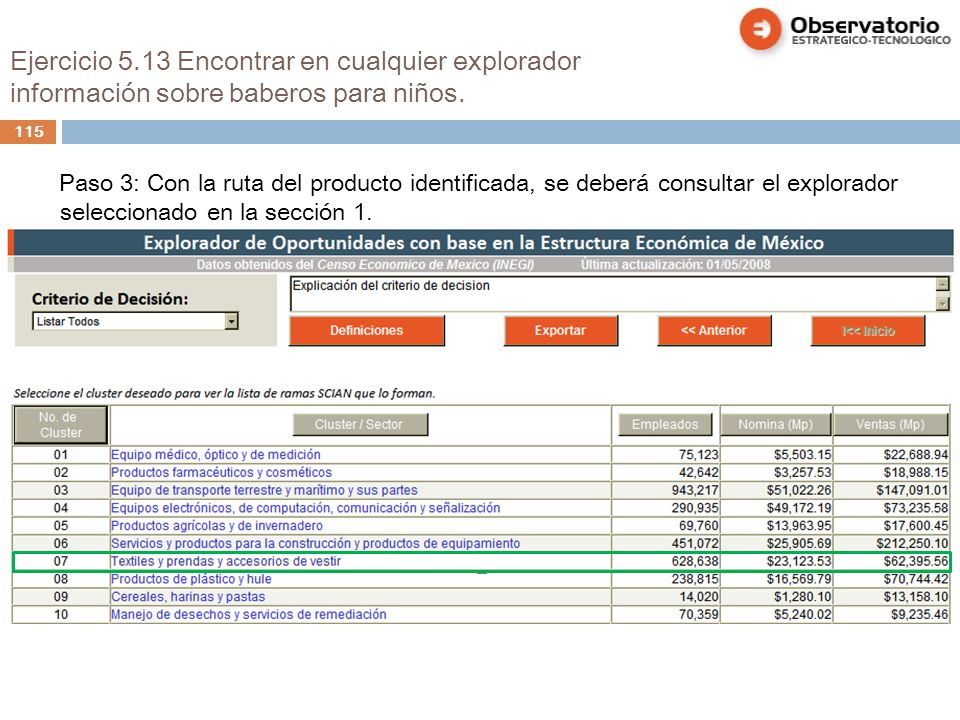Select sales value $9,235.46

pyautogui.click(x=920, y=615)
